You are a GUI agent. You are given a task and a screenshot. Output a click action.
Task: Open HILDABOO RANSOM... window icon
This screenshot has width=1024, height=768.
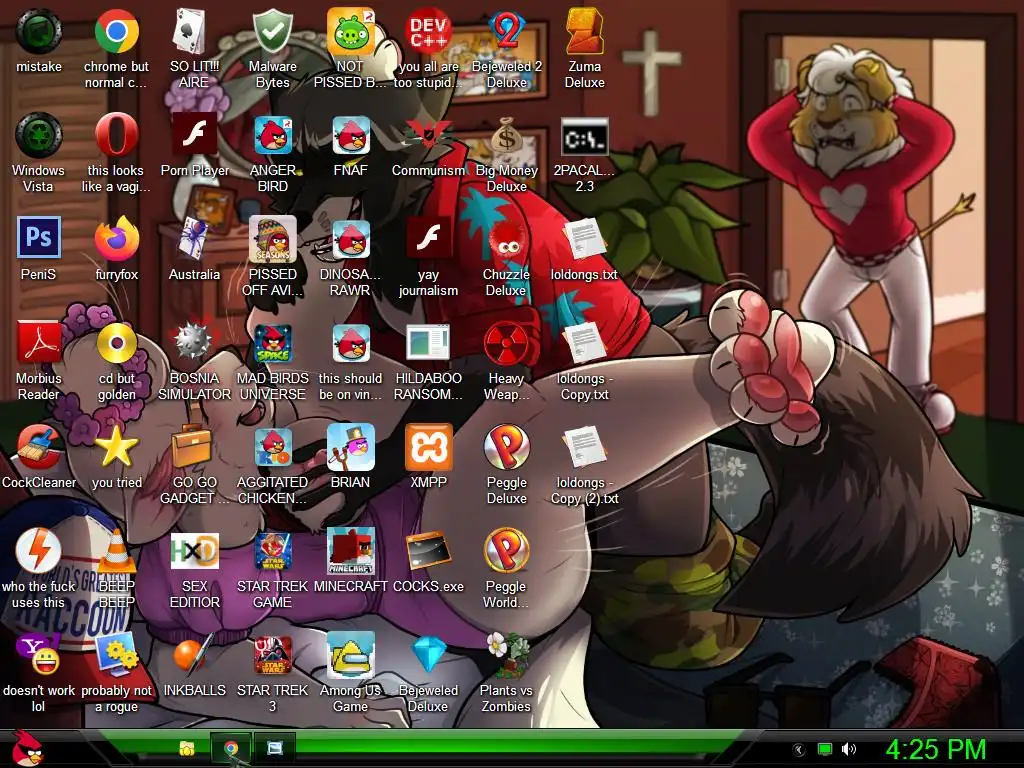click(x=428, y=343)
